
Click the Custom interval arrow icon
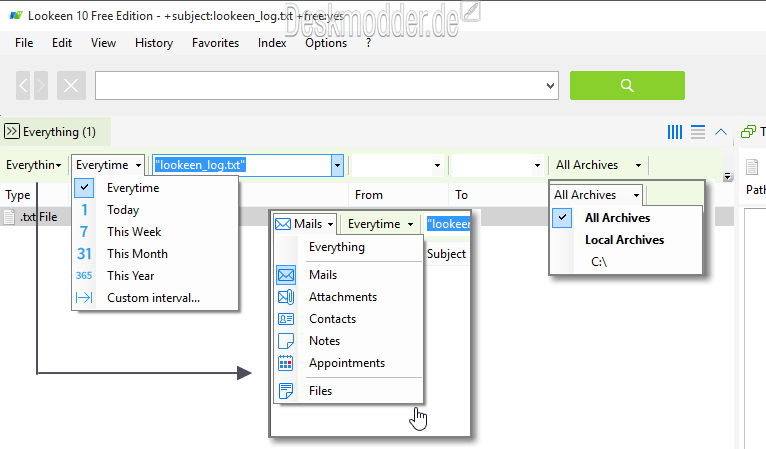84,298
